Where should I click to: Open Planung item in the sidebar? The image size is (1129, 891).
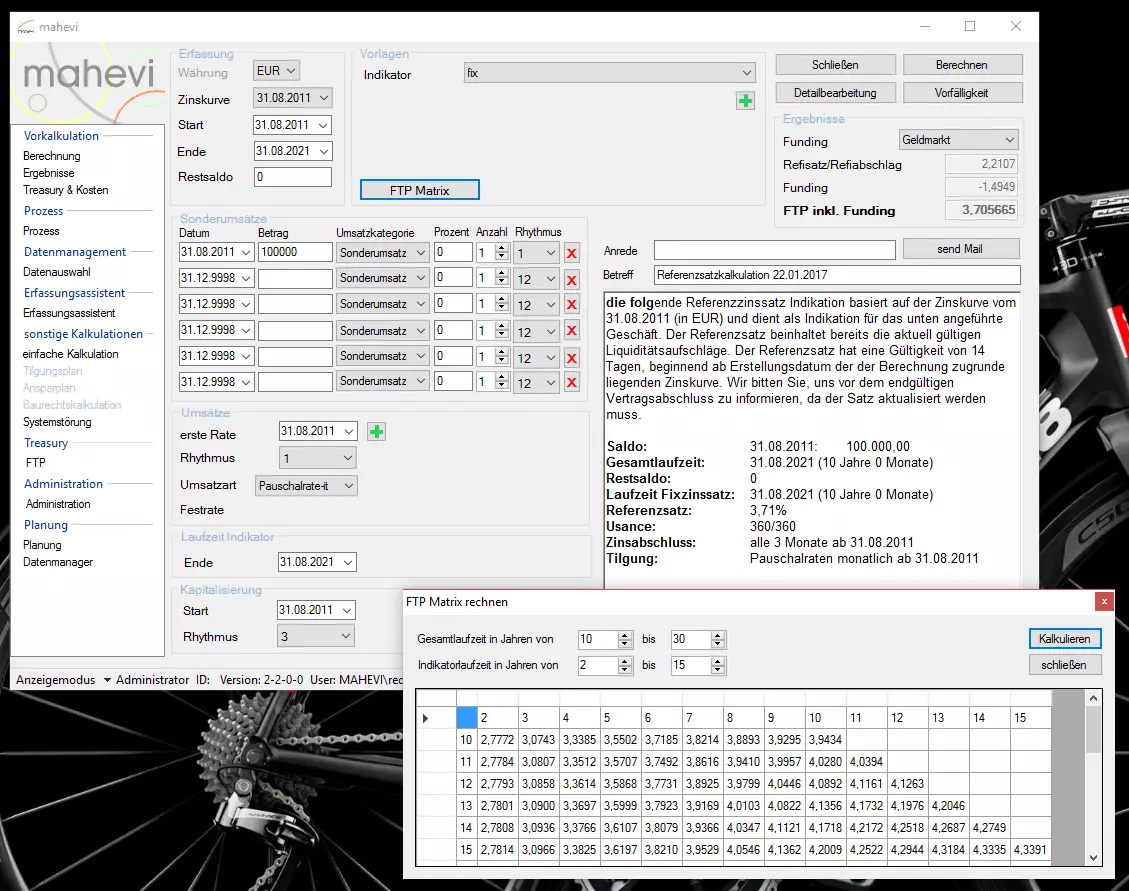coord(42,545)
